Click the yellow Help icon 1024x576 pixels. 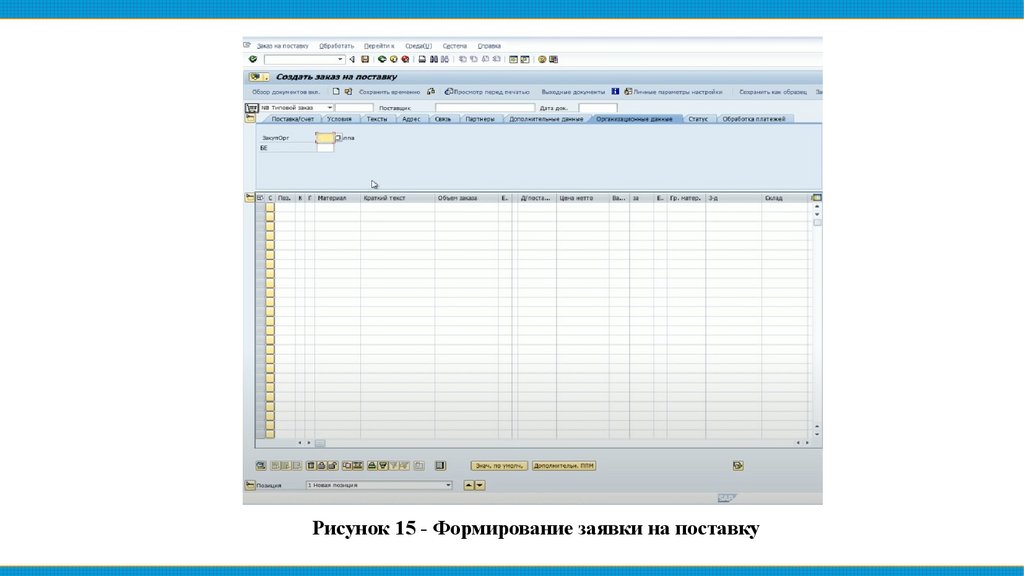542,59
